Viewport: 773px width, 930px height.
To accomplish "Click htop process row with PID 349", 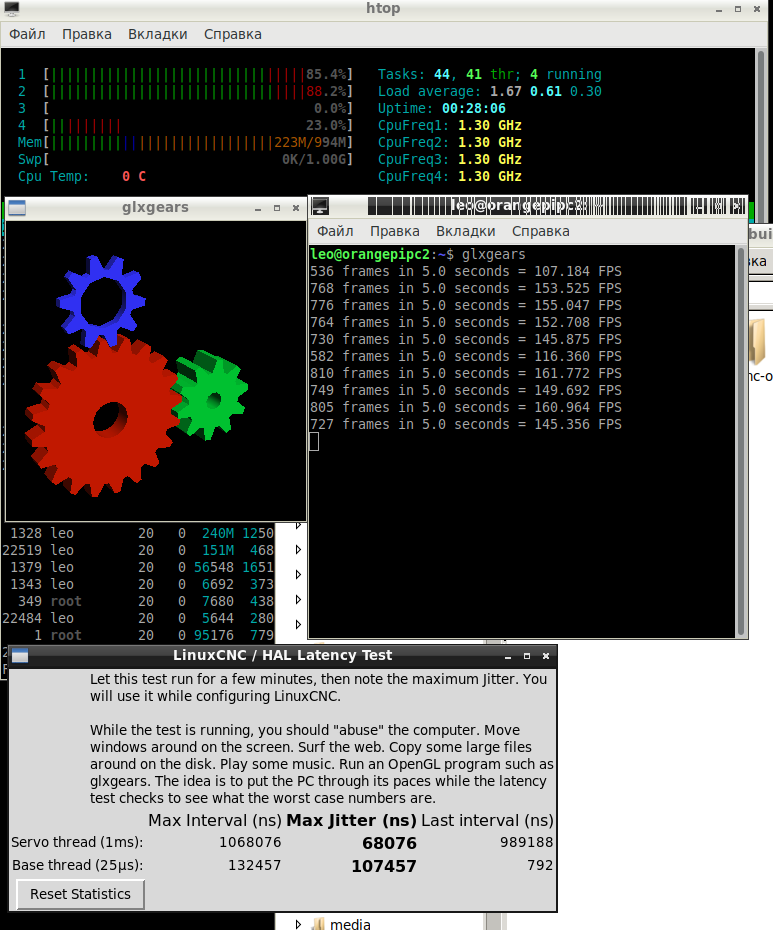I will point(138,601).
